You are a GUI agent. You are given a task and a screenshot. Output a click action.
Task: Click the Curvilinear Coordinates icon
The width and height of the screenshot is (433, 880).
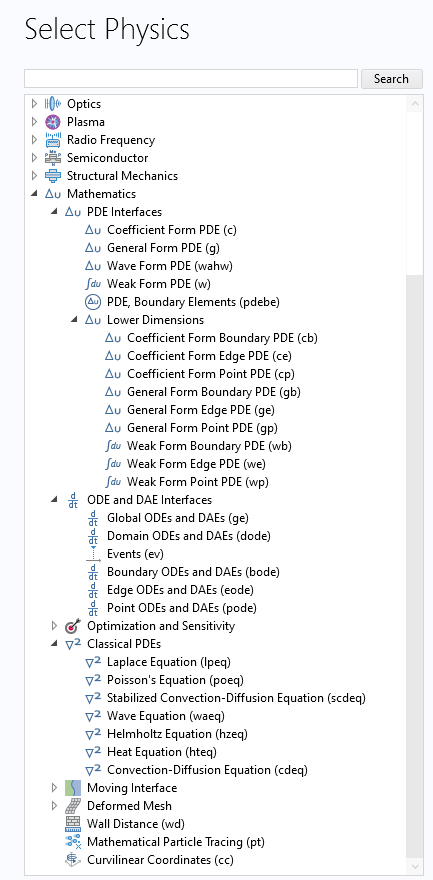click(x=73, y=859)
